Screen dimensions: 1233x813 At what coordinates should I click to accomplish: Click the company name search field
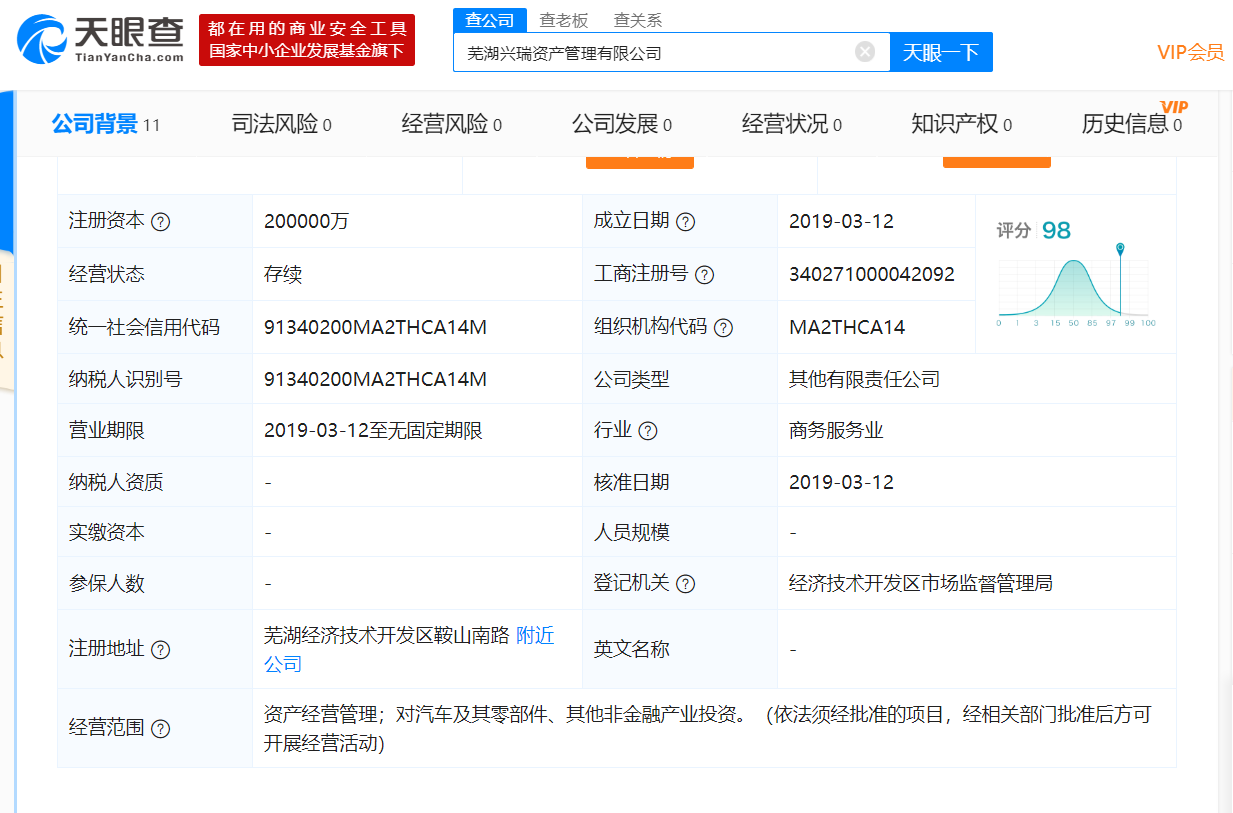[x=650, y=53]
